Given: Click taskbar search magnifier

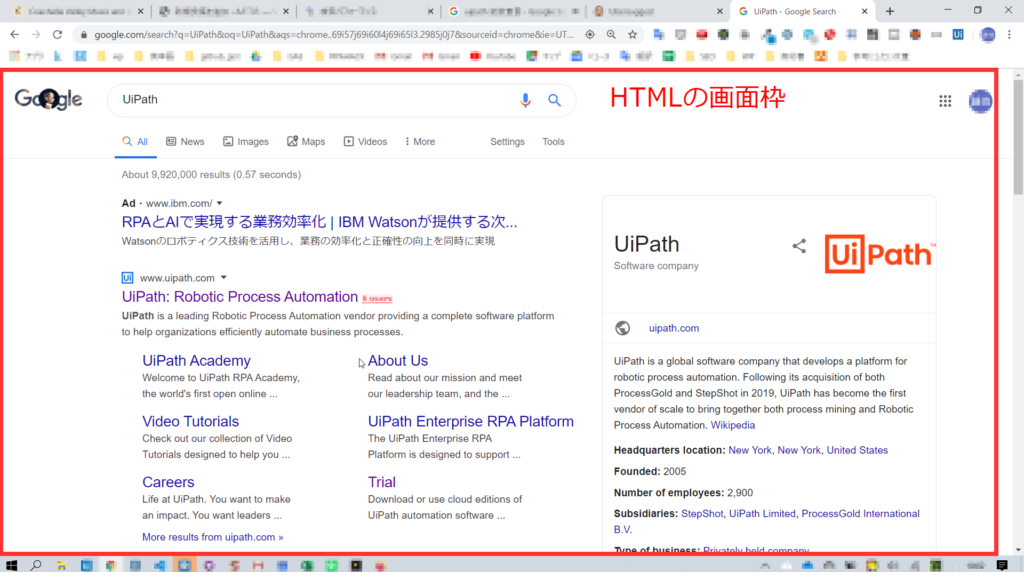Looking at the screenshot, I should pyautogui.click(x=36, y=565).
